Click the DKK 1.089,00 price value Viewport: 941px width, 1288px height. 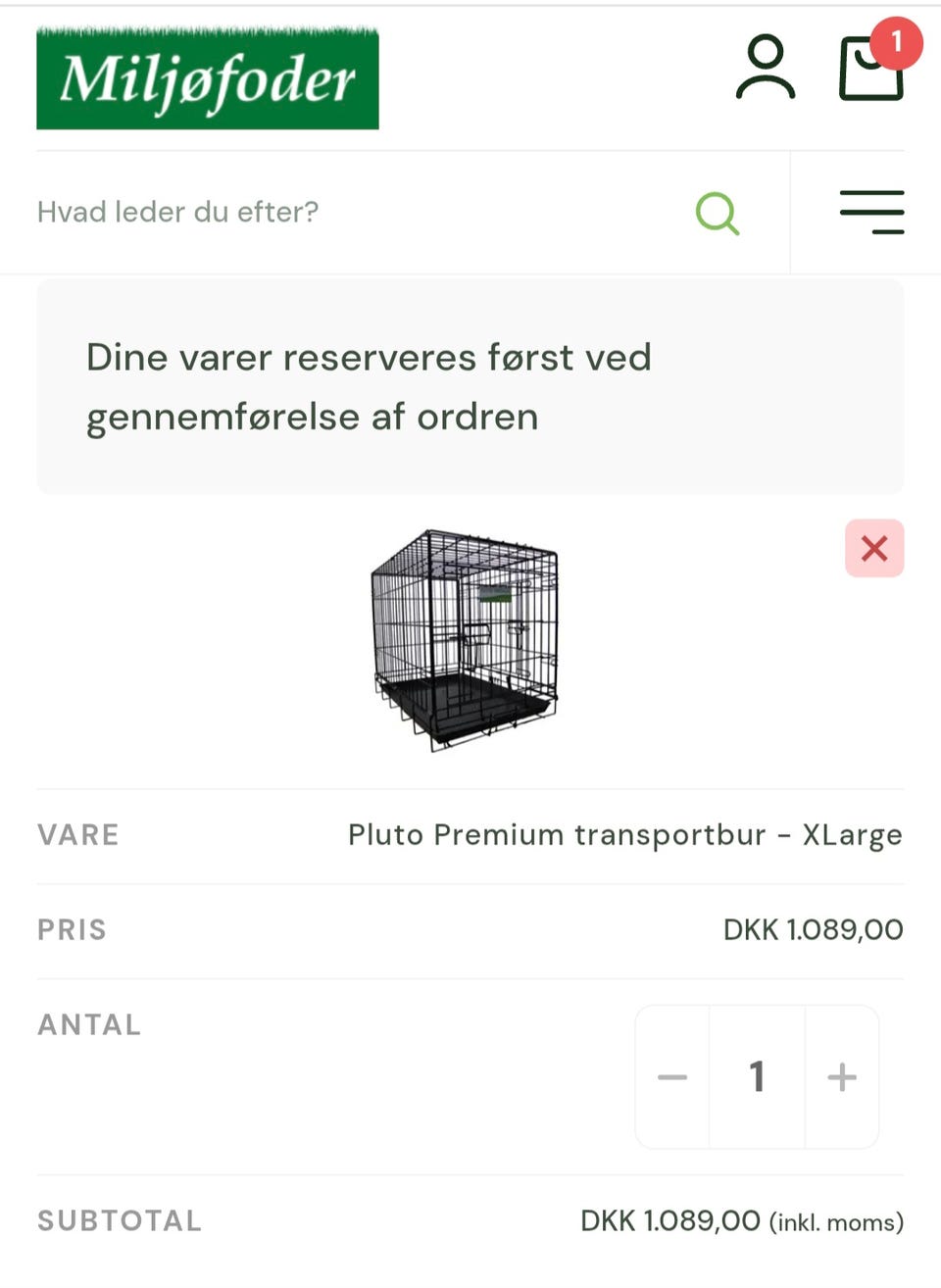pos(813,930)
